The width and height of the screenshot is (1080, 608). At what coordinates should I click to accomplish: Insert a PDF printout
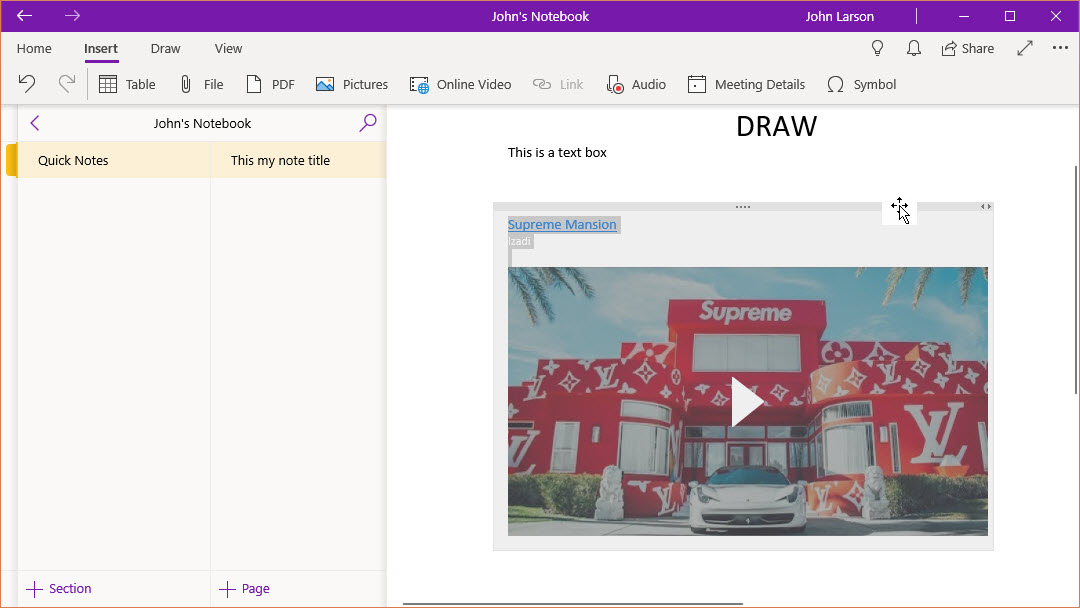pyautogui.click(x=270, y=85)
